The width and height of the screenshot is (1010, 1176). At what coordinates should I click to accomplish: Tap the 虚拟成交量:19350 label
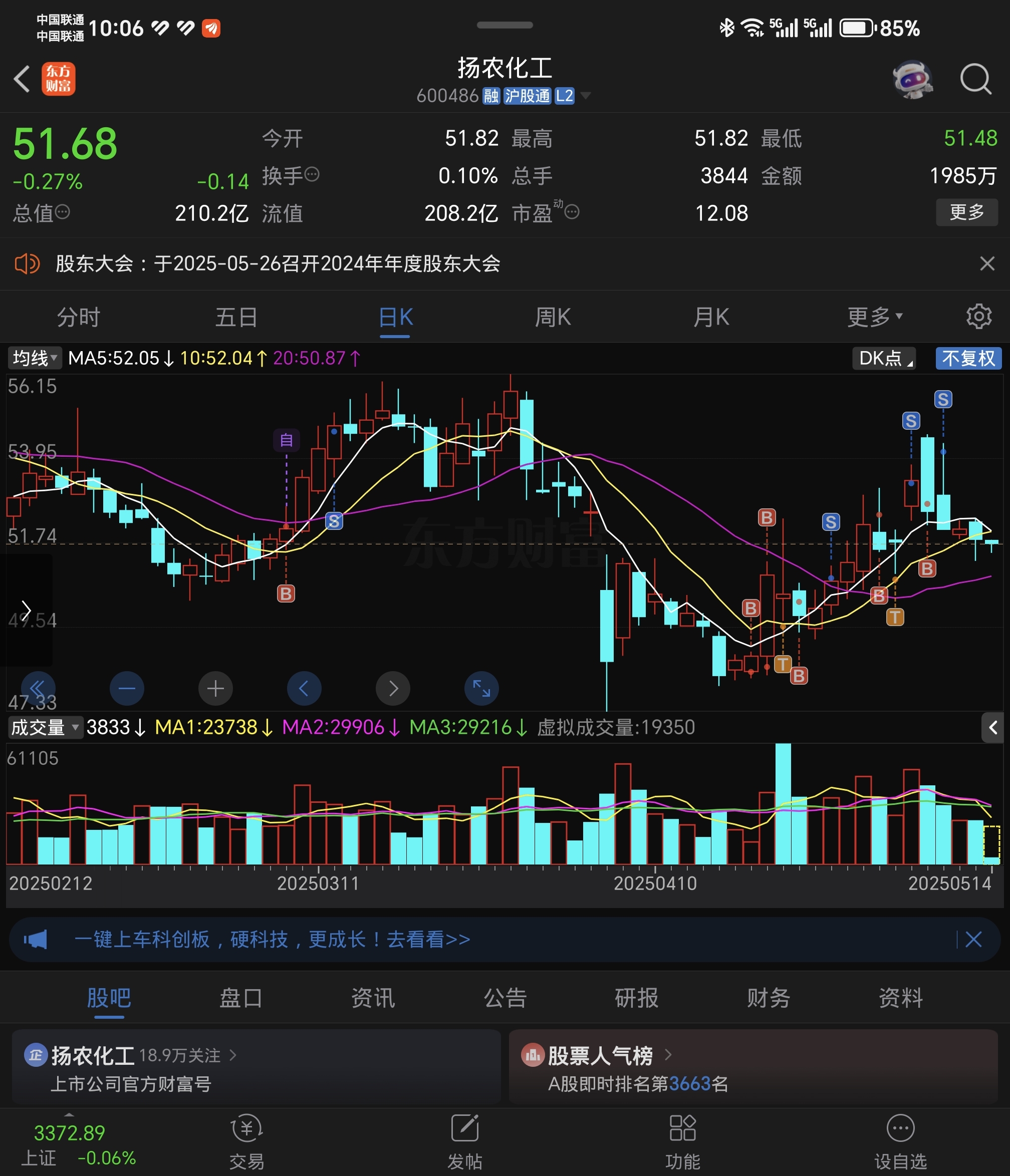tap(616, 728)
